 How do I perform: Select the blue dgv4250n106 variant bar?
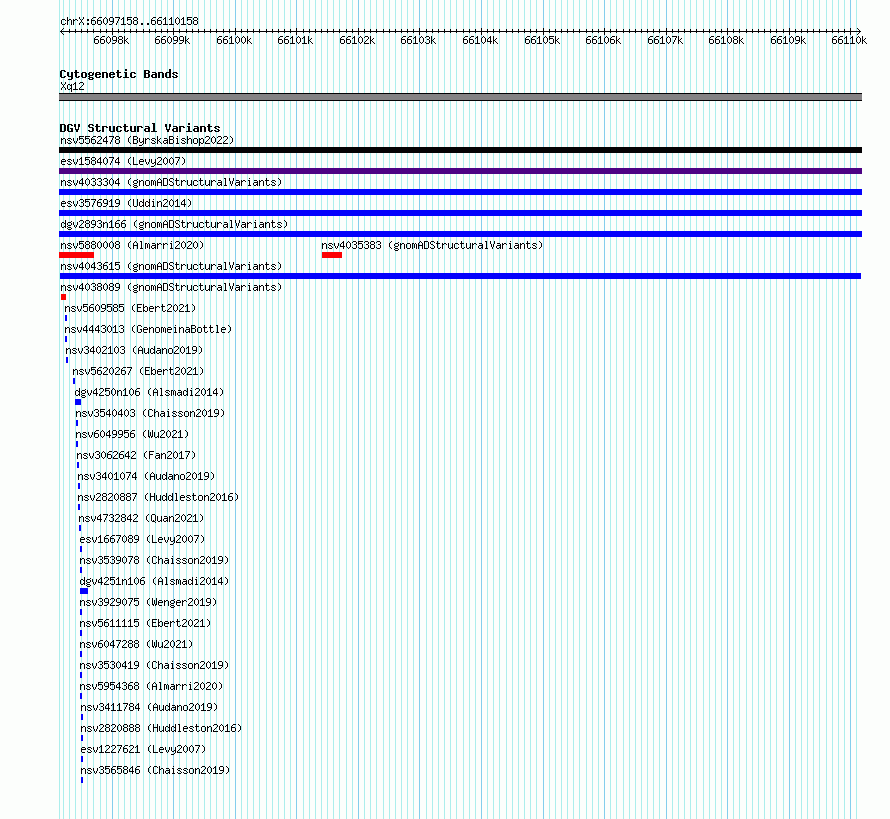tap(78, 402)
